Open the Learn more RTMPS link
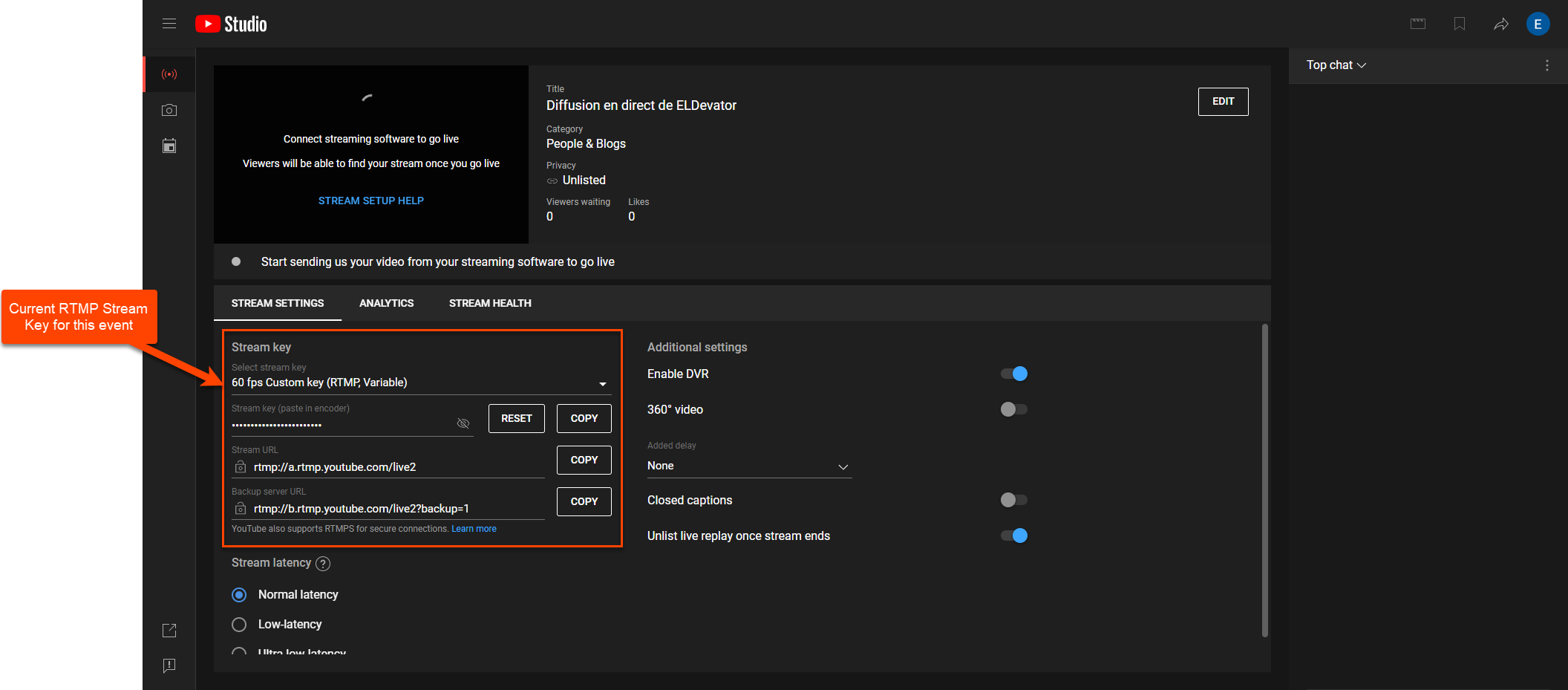This screenshot has width=1568, height=690. coord(474,529)
